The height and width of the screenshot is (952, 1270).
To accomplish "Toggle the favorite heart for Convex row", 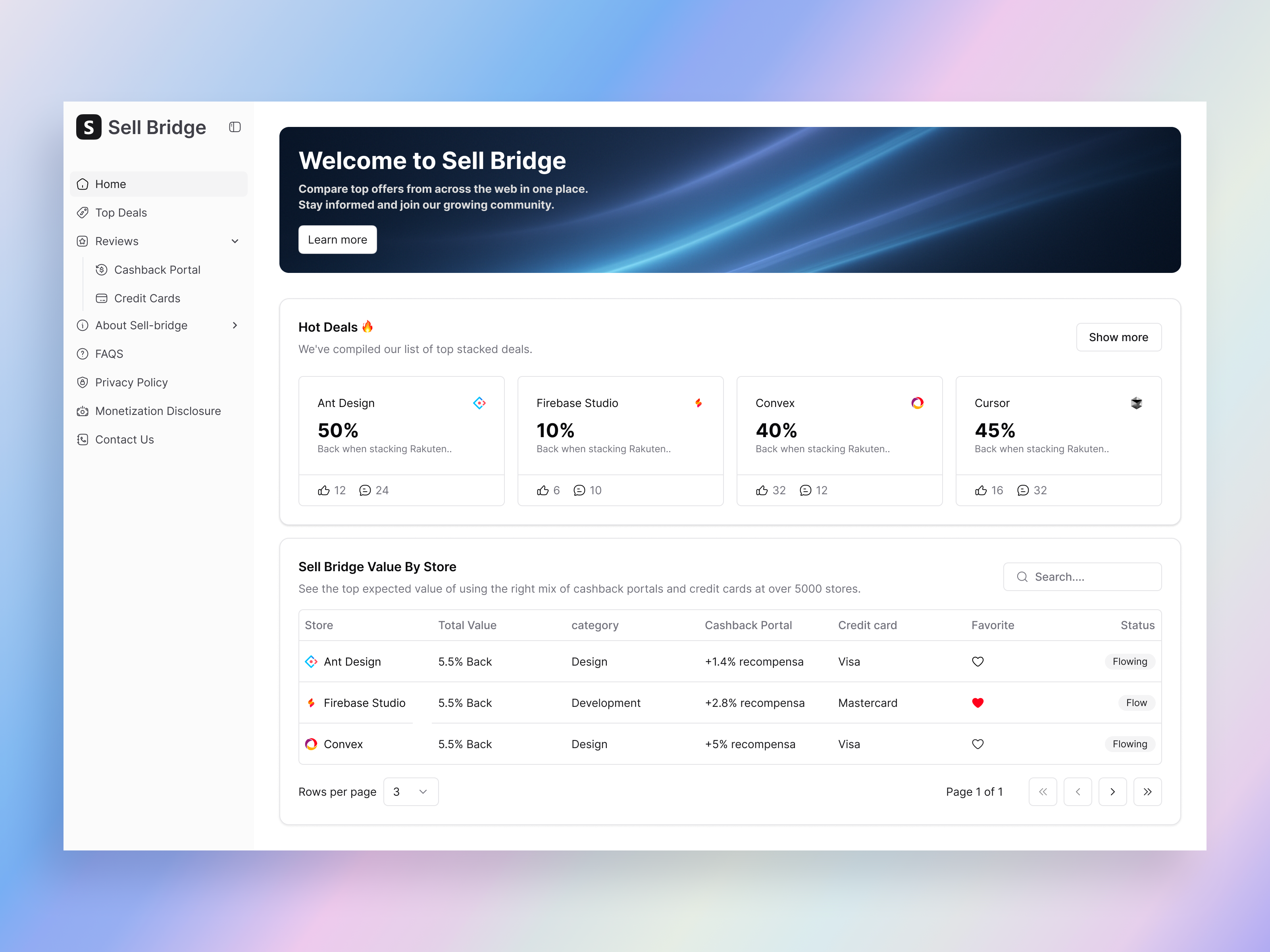I will [977, 744].
